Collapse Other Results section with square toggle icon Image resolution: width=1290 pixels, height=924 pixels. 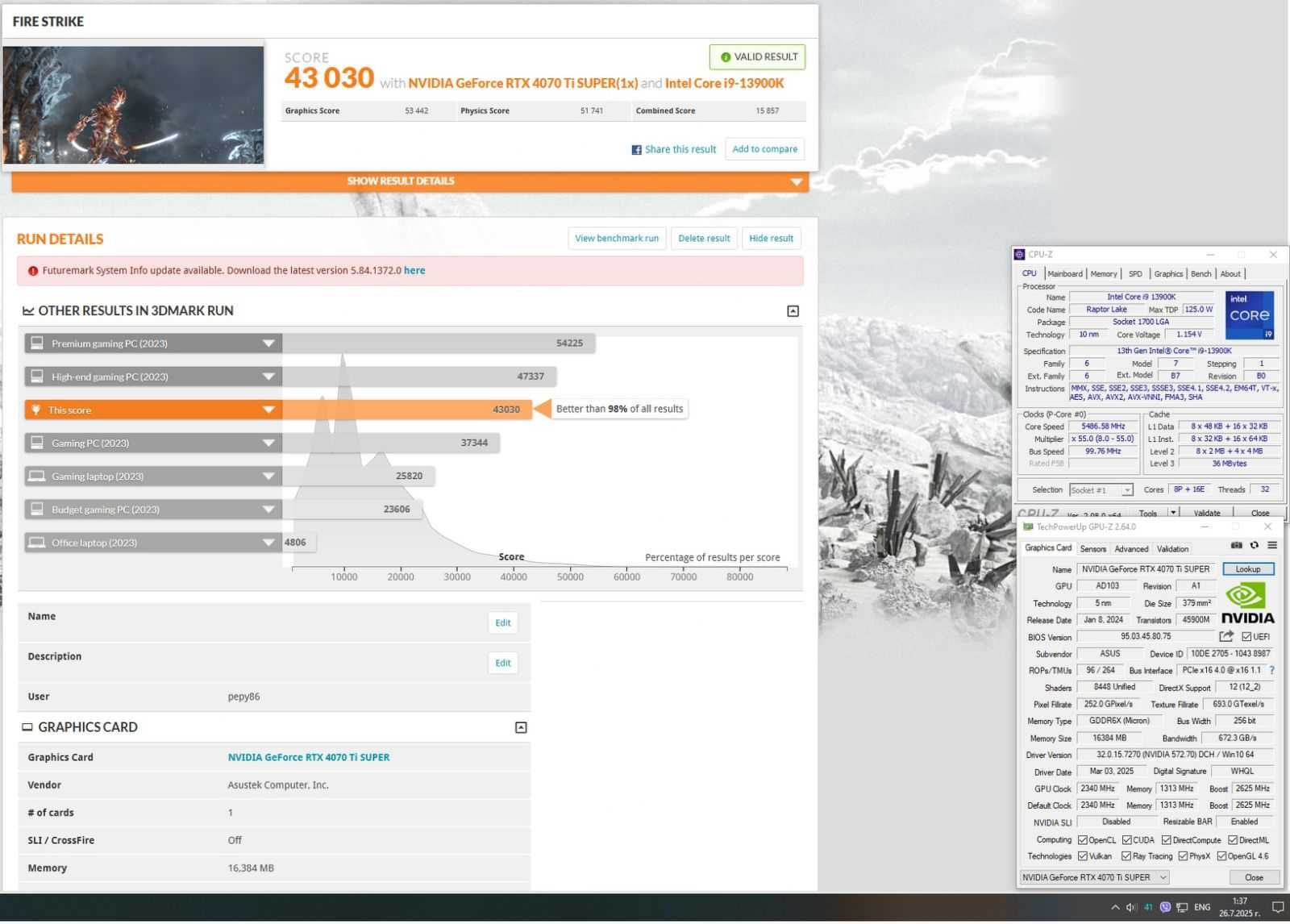[x=793, y=311]
